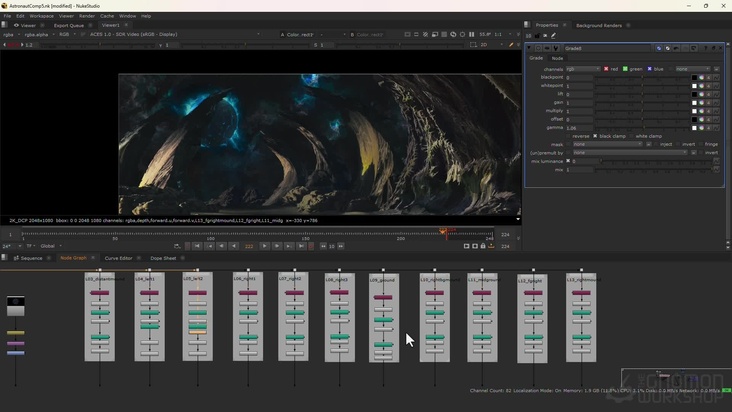The height and width of the screenshot is (412, 732).
Task: Click the timeline in-point icon
Action: pyautogui.click(x=466, y=246)
